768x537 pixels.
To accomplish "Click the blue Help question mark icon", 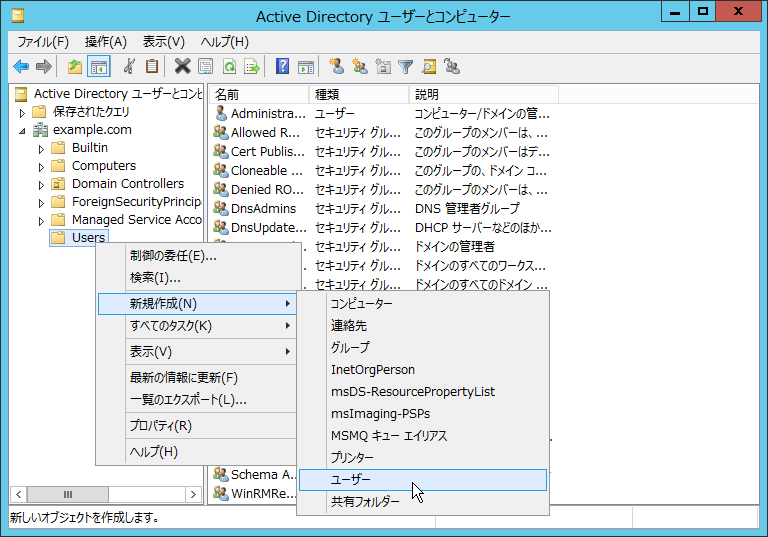I will click(283, 66).
